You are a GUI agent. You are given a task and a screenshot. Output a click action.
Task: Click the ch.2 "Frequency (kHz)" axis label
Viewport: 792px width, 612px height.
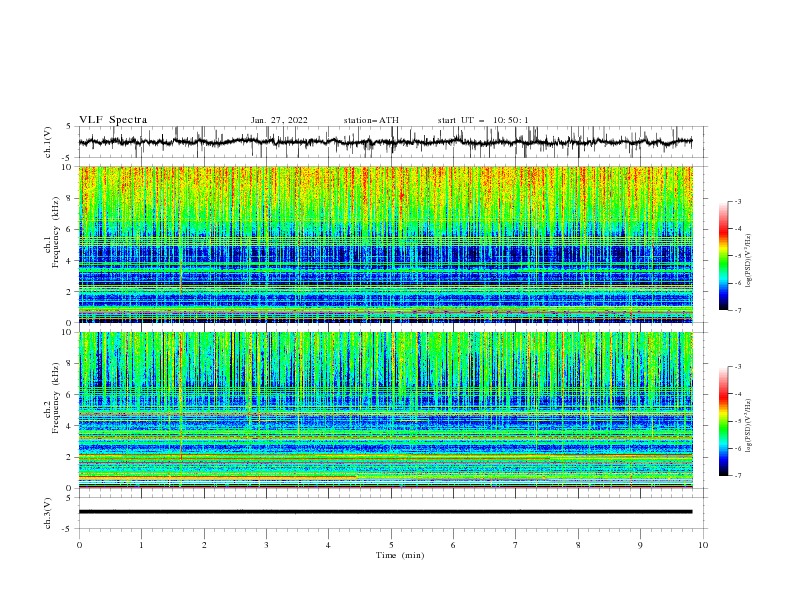pyautogui.click(x=56, y=398)
